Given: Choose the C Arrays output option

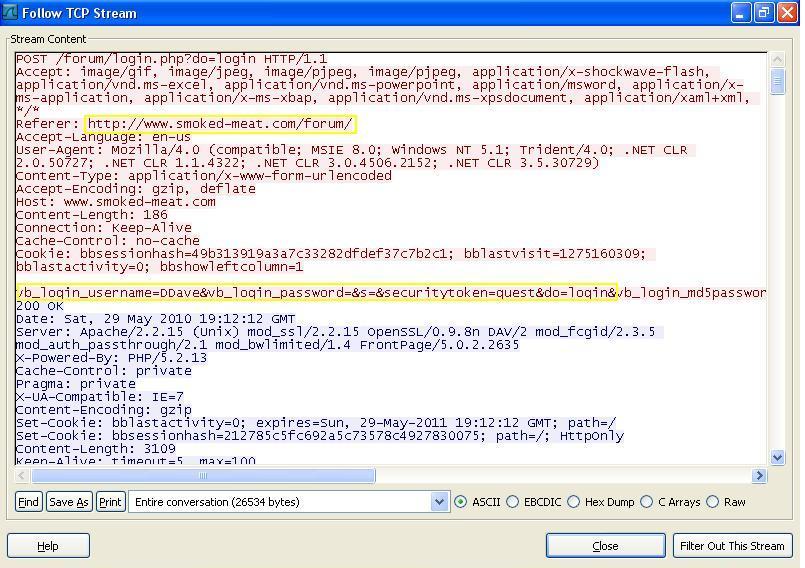Looking at the screenshot, I should (647, 502).
